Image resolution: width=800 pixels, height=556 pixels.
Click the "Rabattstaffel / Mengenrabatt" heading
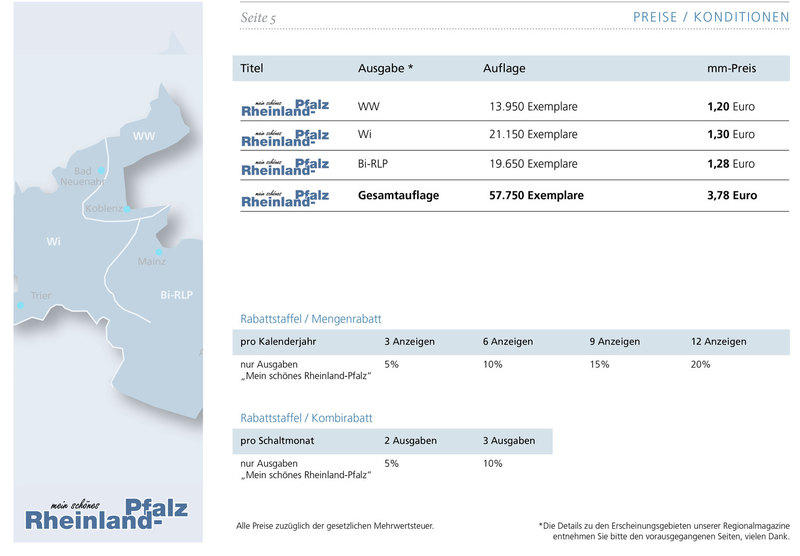(x=310, y=319)
